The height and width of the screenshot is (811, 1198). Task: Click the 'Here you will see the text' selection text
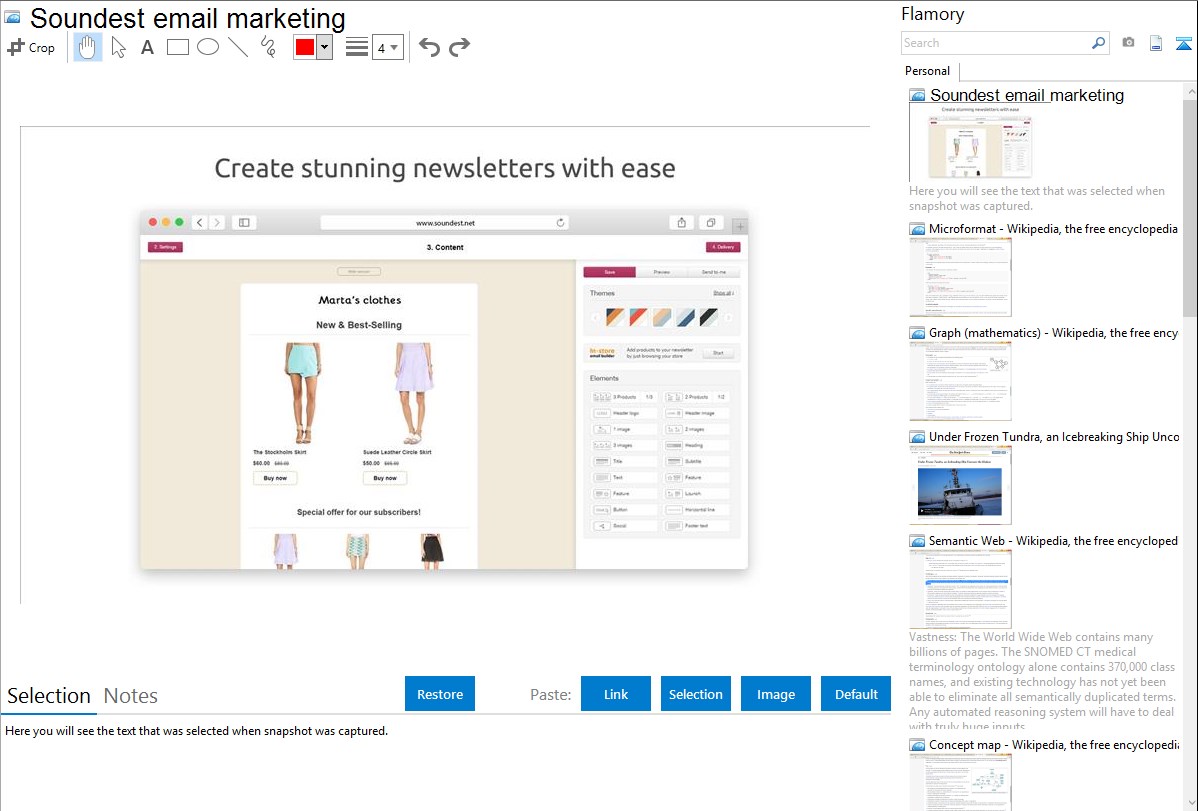pyautogui.click(x=196, y=731)
